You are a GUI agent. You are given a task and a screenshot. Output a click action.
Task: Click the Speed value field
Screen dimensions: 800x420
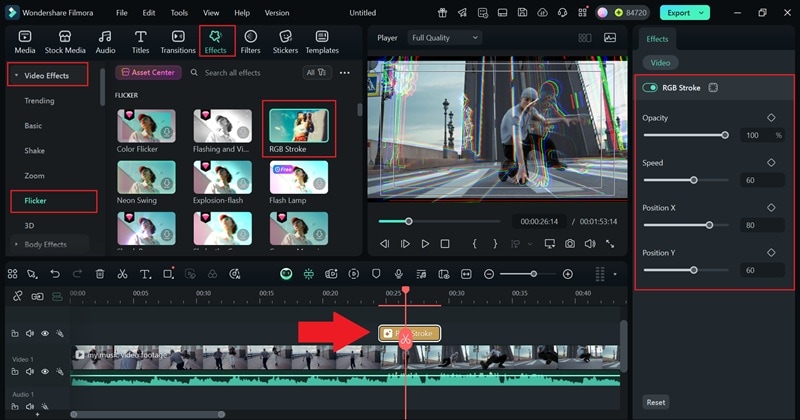(x=762, y=180)
